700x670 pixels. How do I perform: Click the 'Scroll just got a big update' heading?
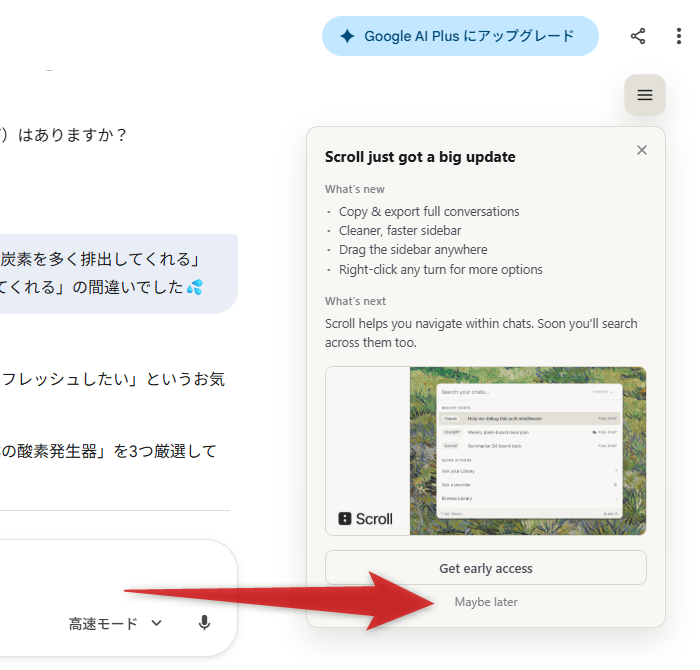tap(420, 157)
